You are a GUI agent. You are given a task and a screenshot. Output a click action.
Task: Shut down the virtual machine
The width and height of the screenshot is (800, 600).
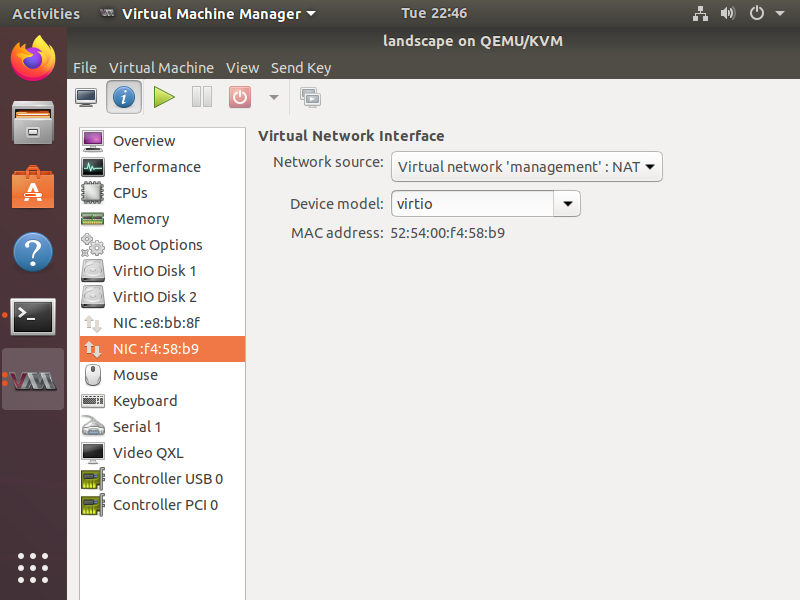(240, 97)
